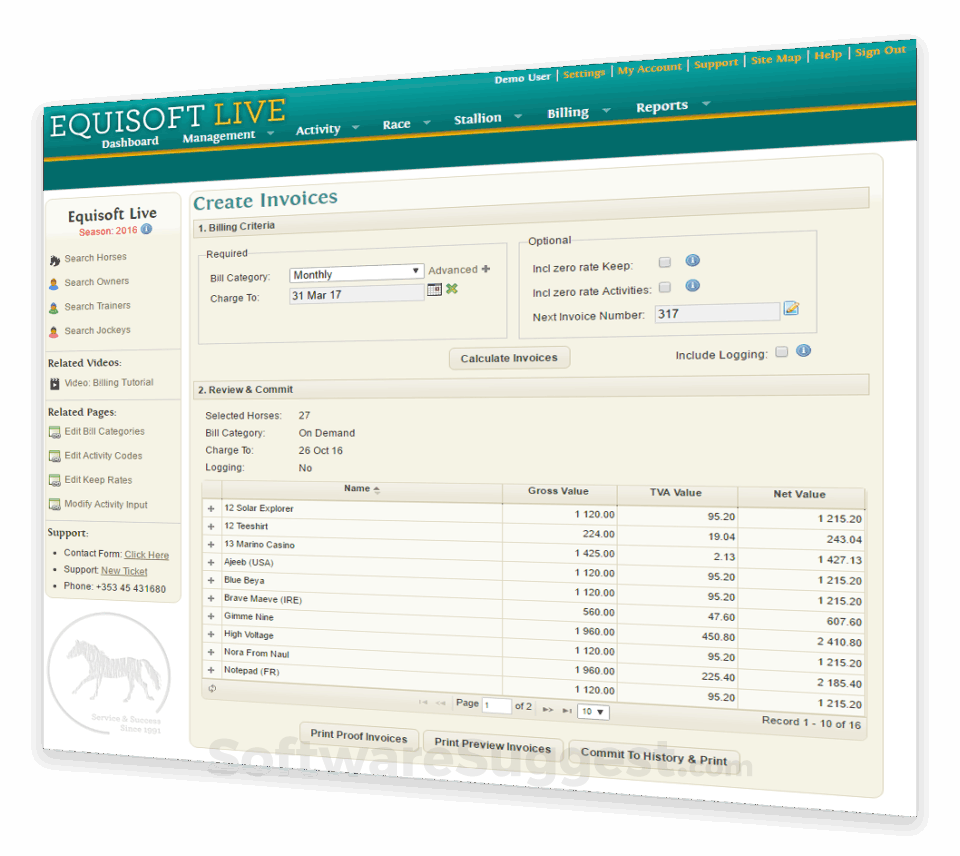Refresh the invoice table with circular arrow icon
Viewport: 960px width, 856px height.
tap(210, 689)
